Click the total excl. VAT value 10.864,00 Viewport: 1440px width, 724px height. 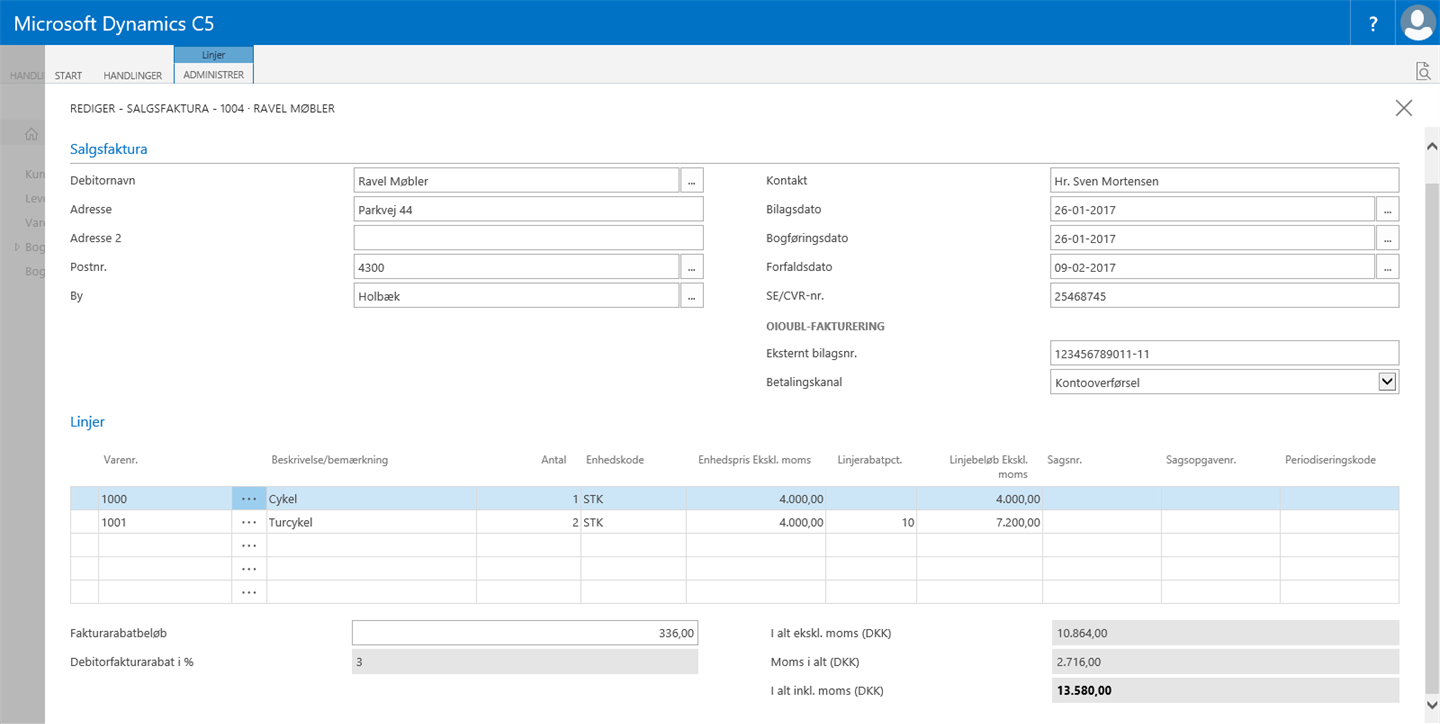pyautogui.click(x=1225, y=633)
